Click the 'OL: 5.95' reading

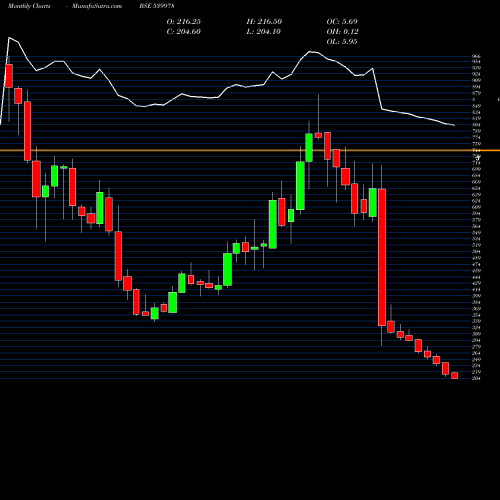[342, 42]
